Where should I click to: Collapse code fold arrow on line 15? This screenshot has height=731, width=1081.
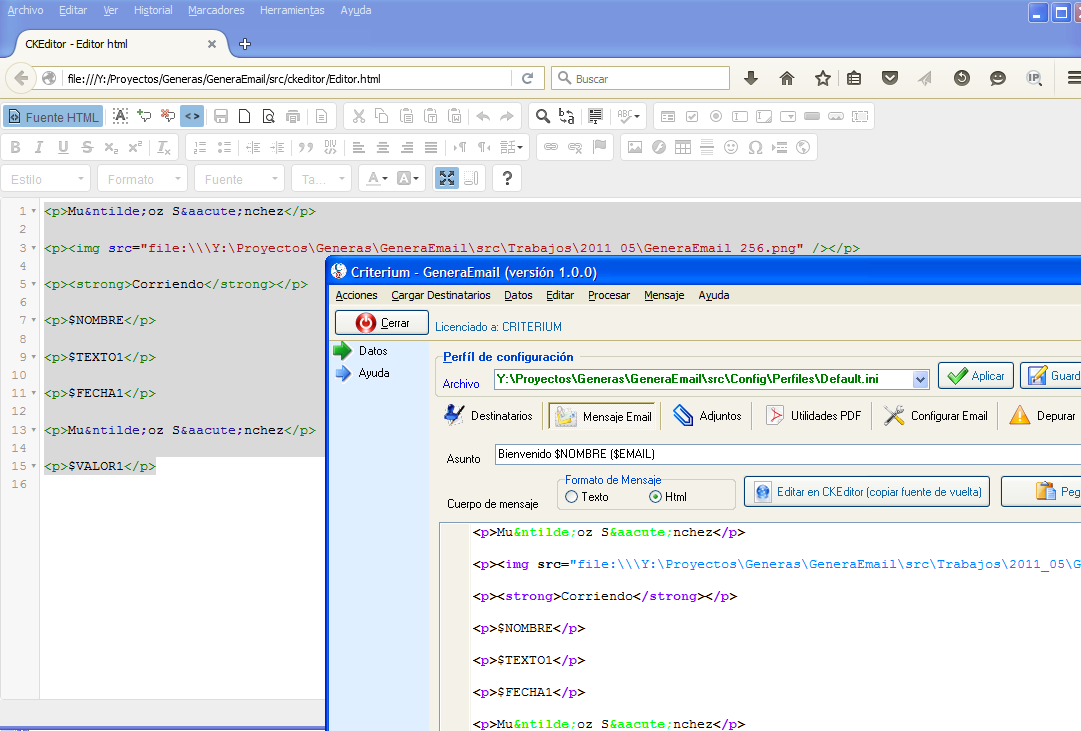click(33, 466)
